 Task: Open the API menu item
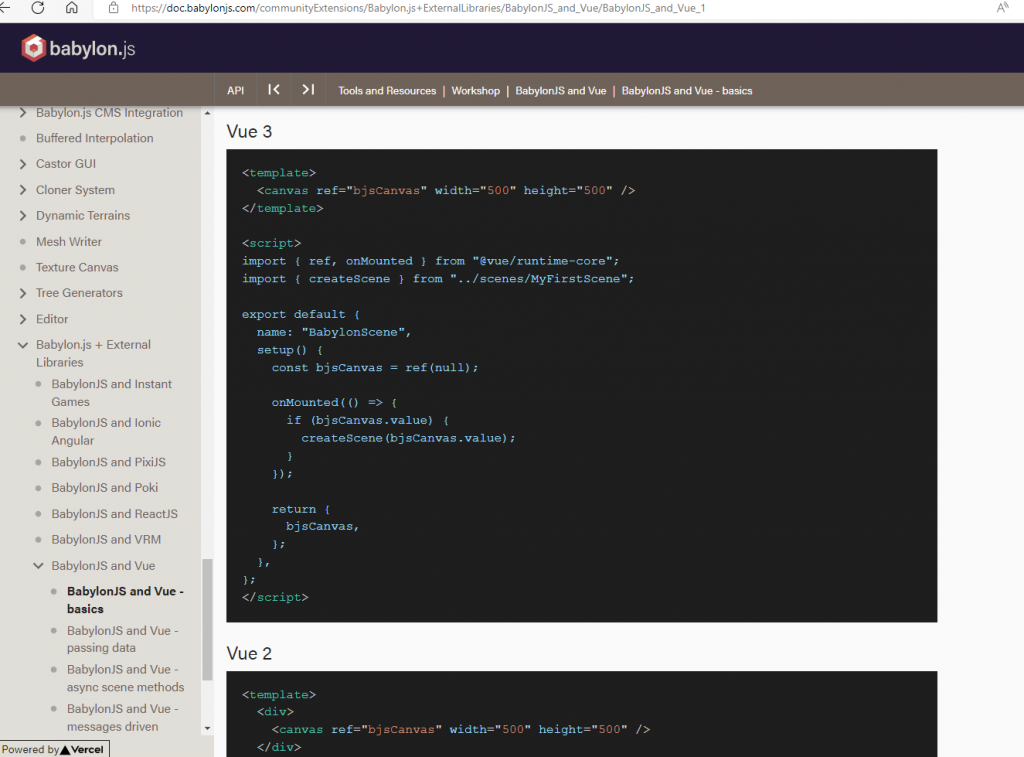(235, 91)
